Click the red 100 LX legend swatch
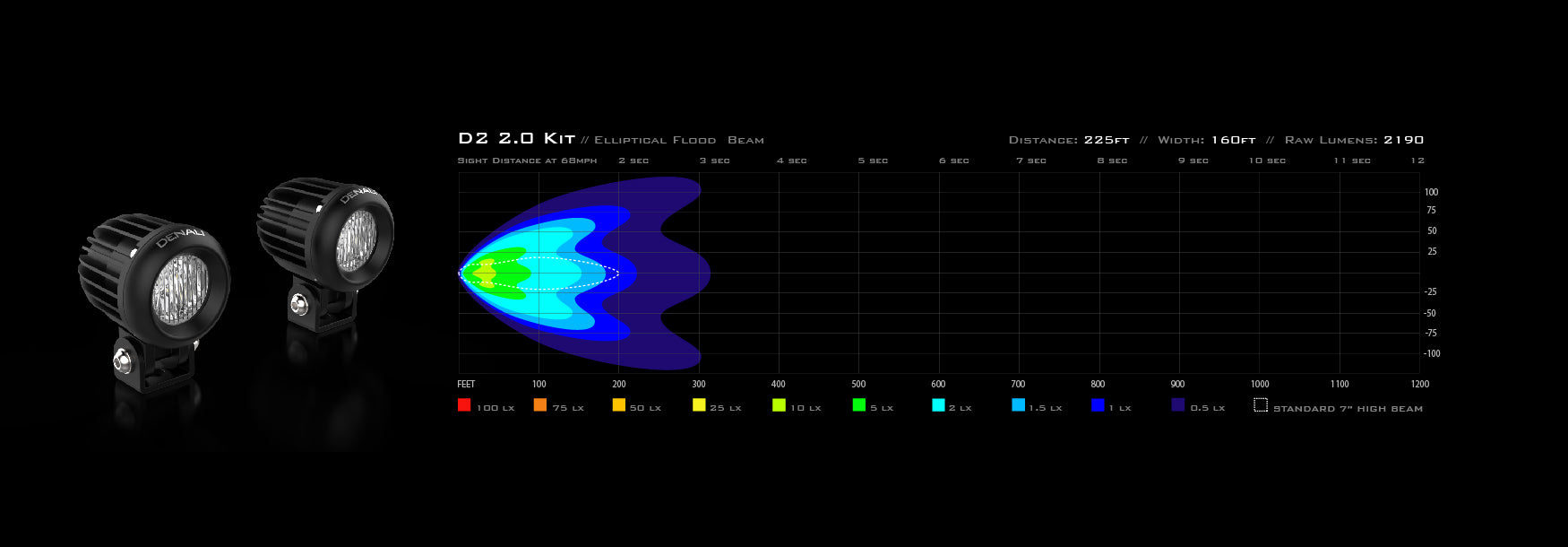Image resolution: width=1568 pixels, height=547 pixels. point(464,405)
